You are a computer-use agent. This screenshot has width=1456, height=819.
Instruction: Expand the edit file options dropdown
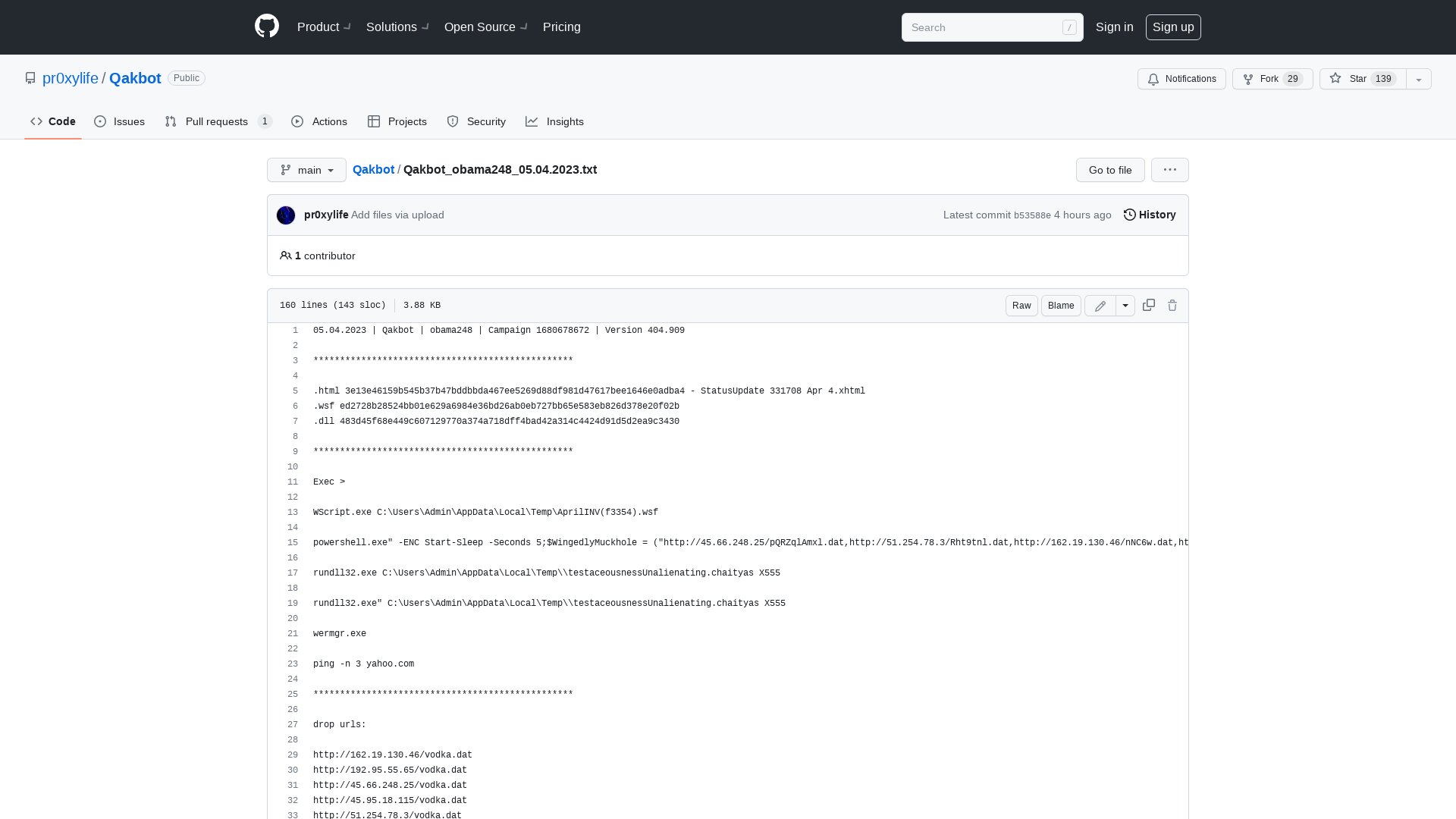click(x=1125, y=305)
